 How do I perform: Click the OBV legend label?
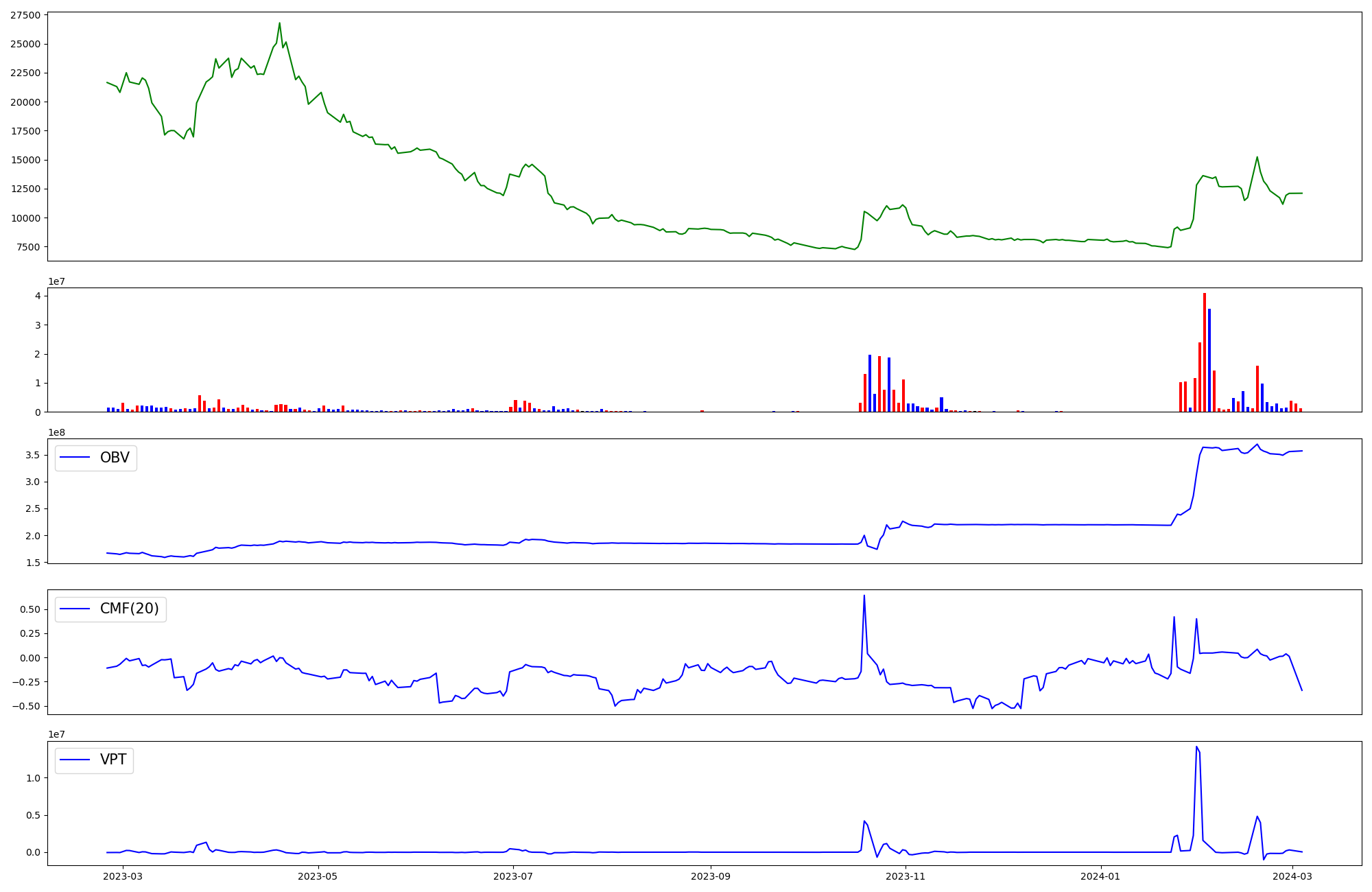pos(115,458)
